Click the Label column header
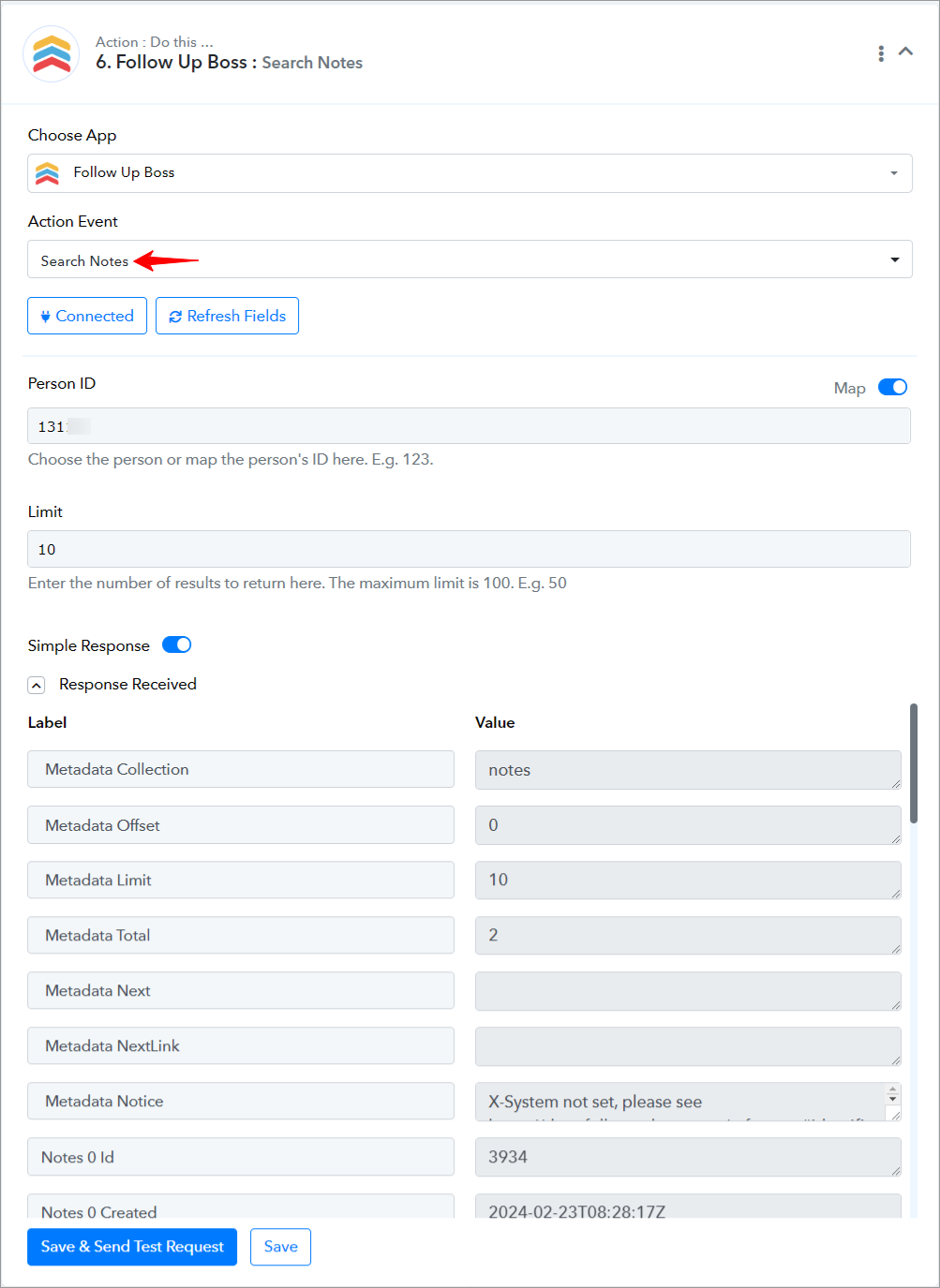Screen dimensions: 940x1288 tap(47, 722)
